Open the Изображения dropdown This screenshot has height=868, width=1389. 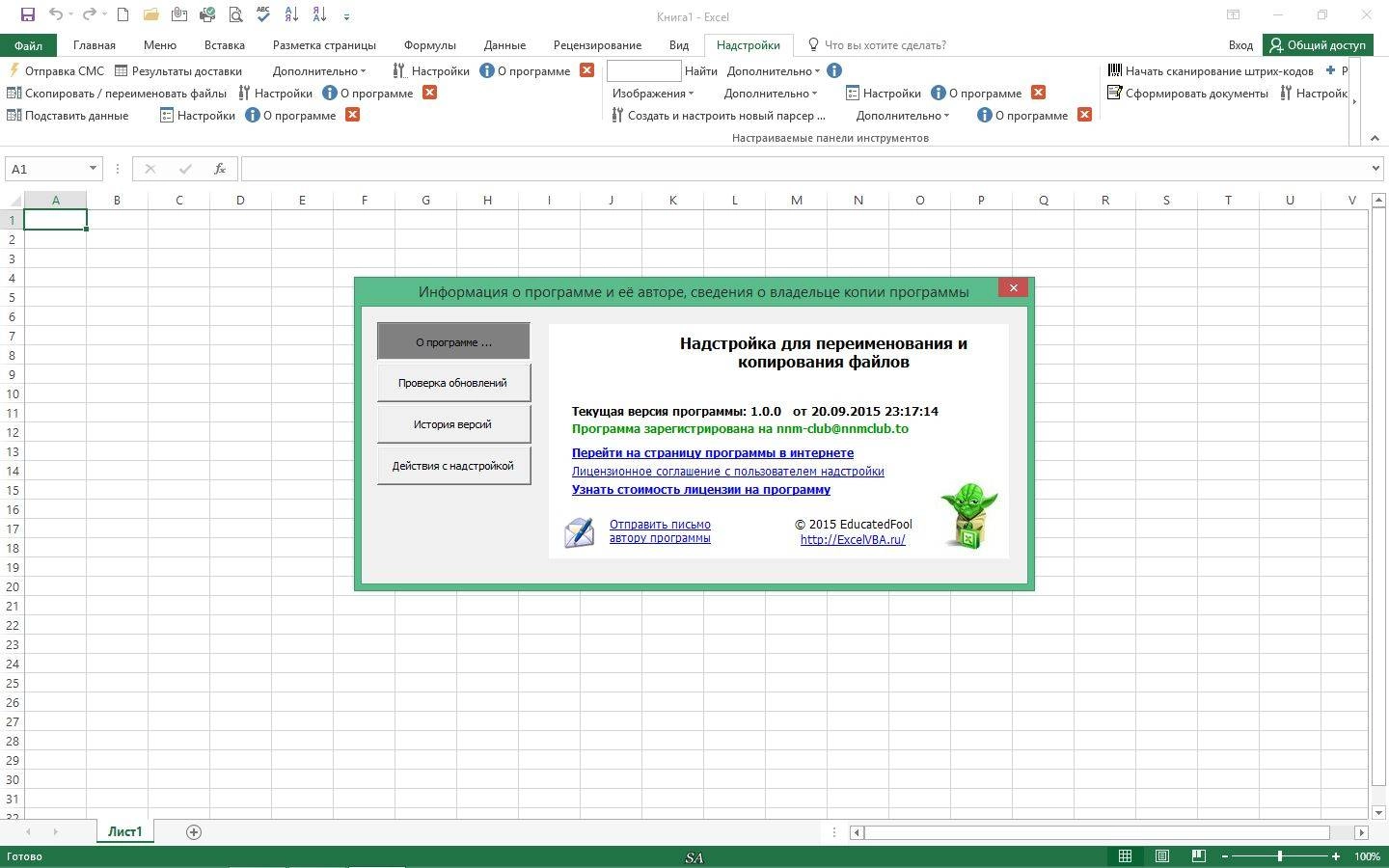click(x=653, y=93)
